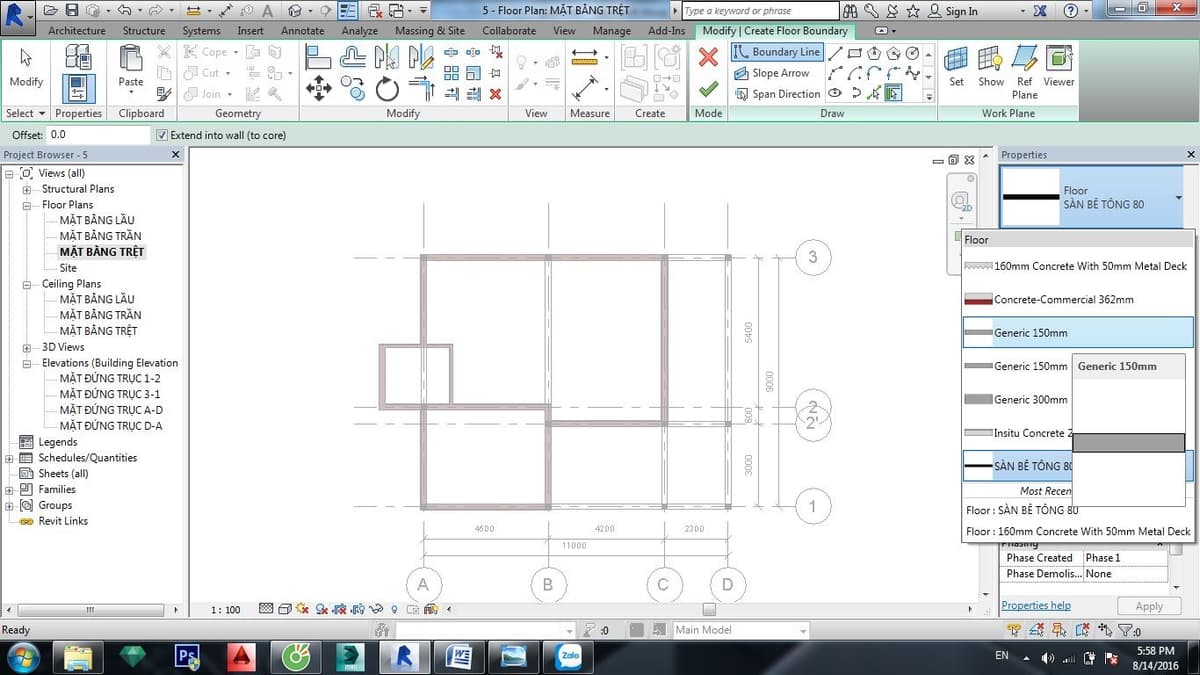This screenshot has height=675, width=1200.
Task: Switch to the Massing & Site tab
Action: coord(430,30)
